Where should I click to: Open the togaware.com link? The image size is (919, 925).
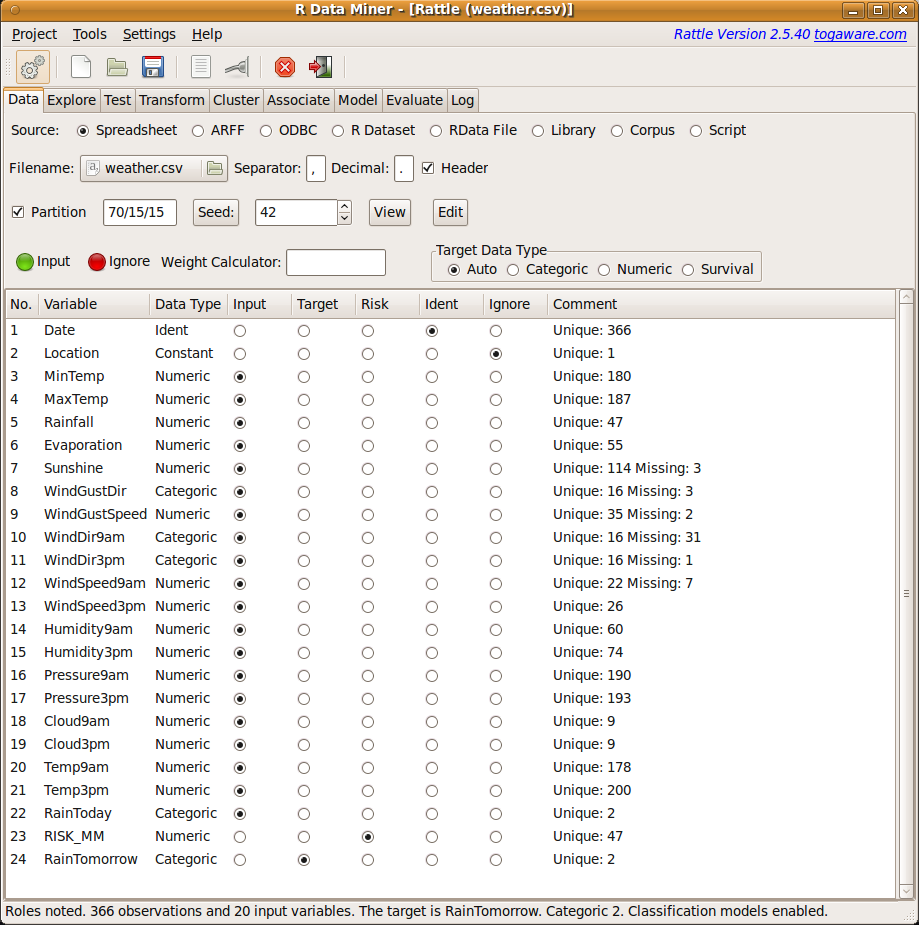[x=860, y=34]
